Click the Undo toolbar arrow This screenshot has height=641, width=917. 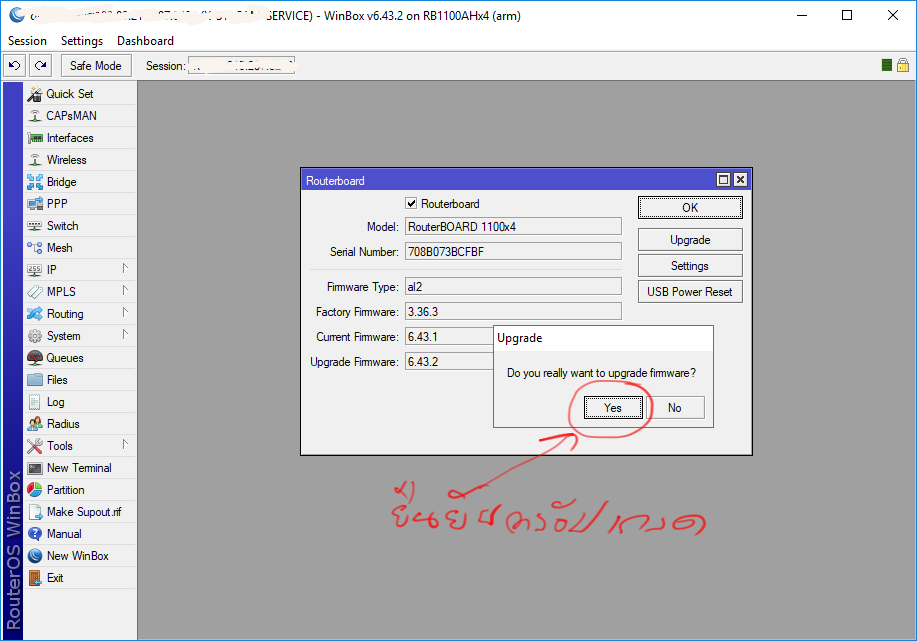tap(15, 66)
